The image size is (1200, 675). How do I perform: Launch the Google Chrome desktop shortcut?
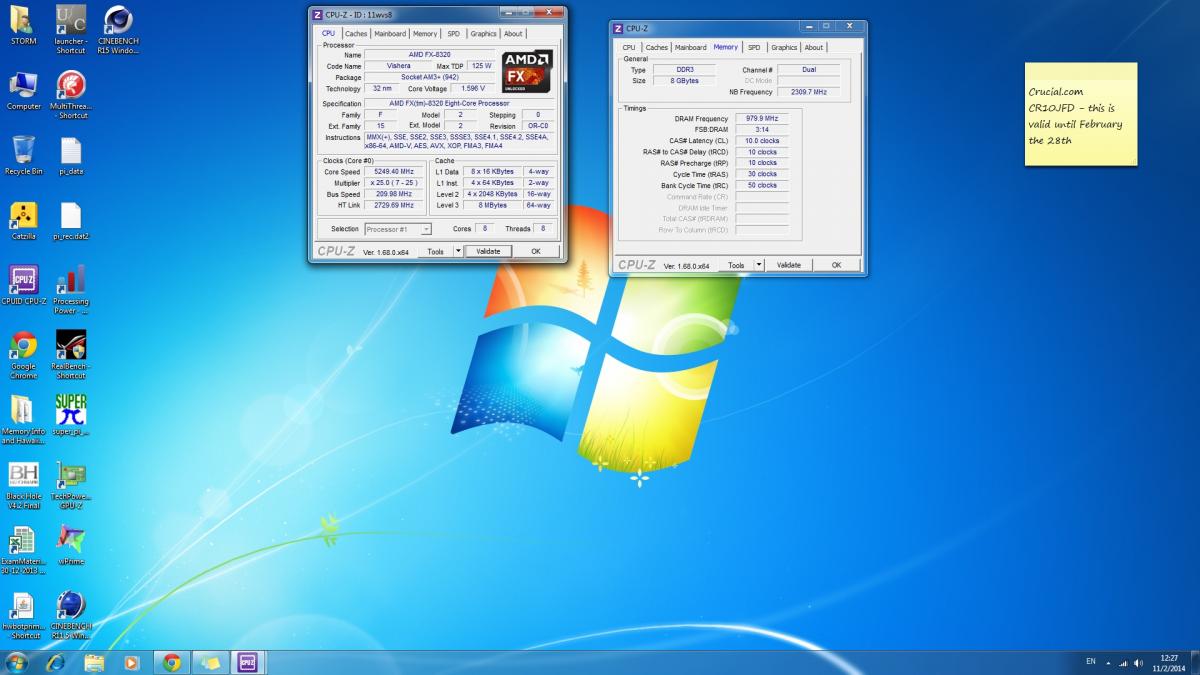click(23, 354)
